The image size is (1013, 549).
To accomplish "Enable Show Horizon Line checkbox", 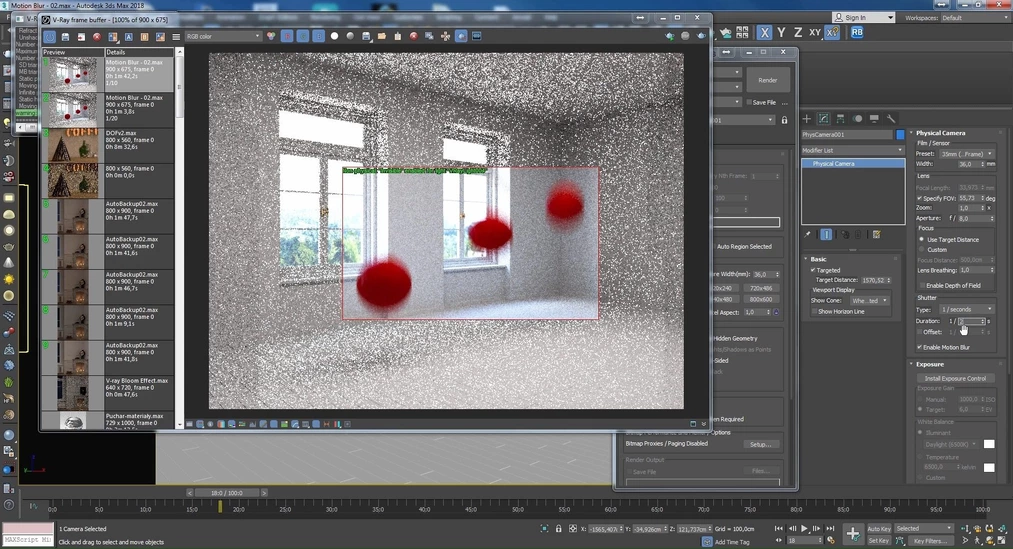I will click(814, 311).
